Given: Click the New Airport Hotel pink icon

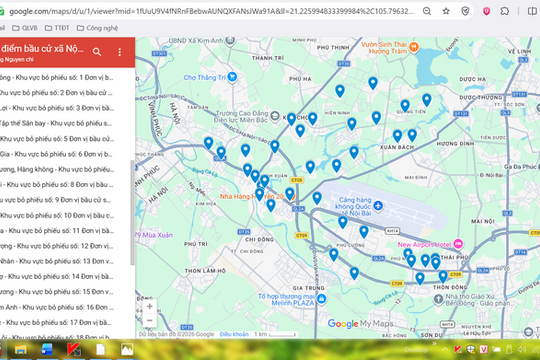Looking at the screenshot, I should [458, 244].
